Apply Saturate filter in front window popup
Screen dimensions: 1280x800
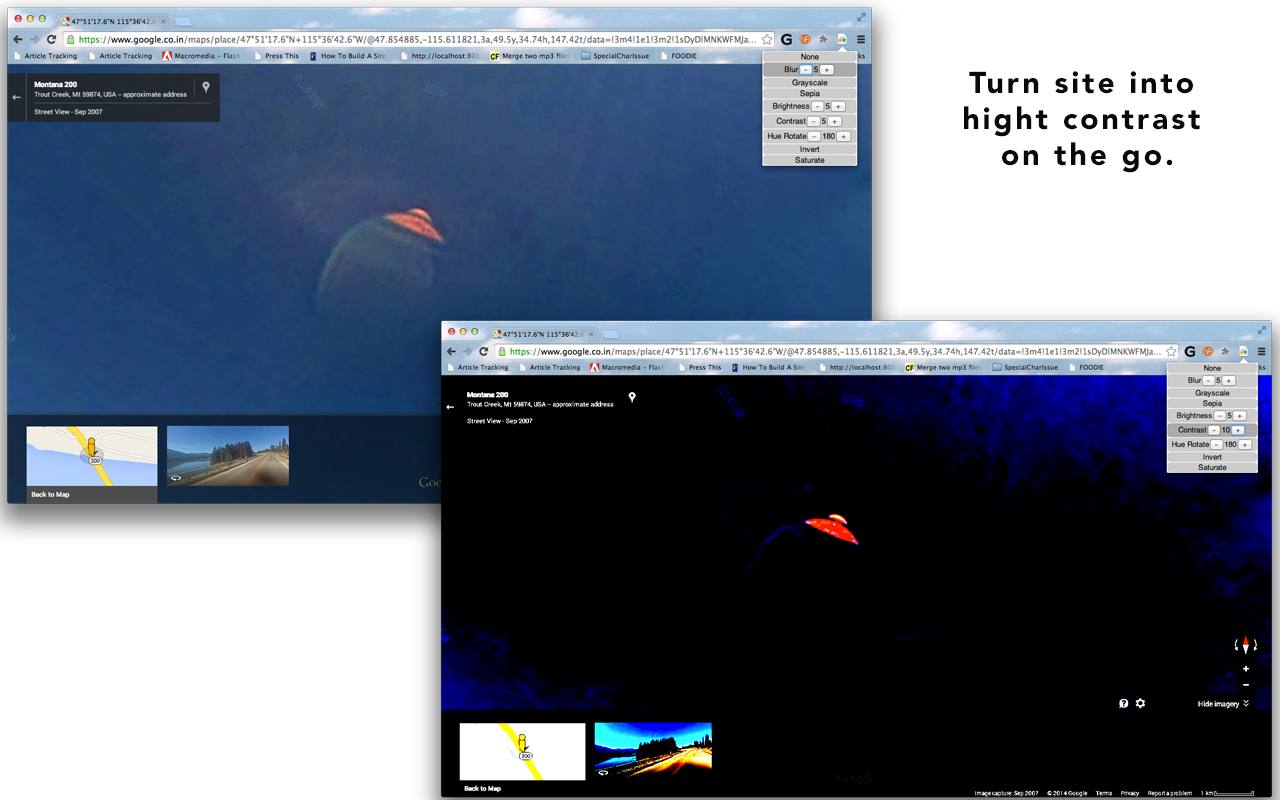point(1212,467)
